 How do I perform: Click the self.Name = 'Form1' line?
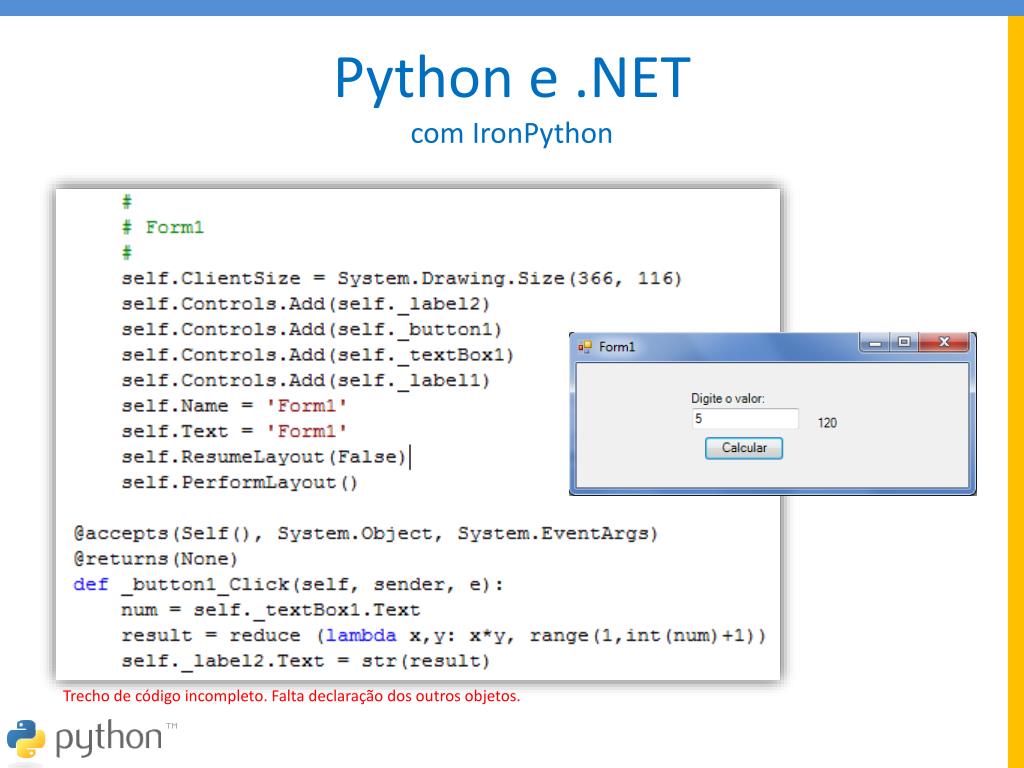click(x=234, y=406)
